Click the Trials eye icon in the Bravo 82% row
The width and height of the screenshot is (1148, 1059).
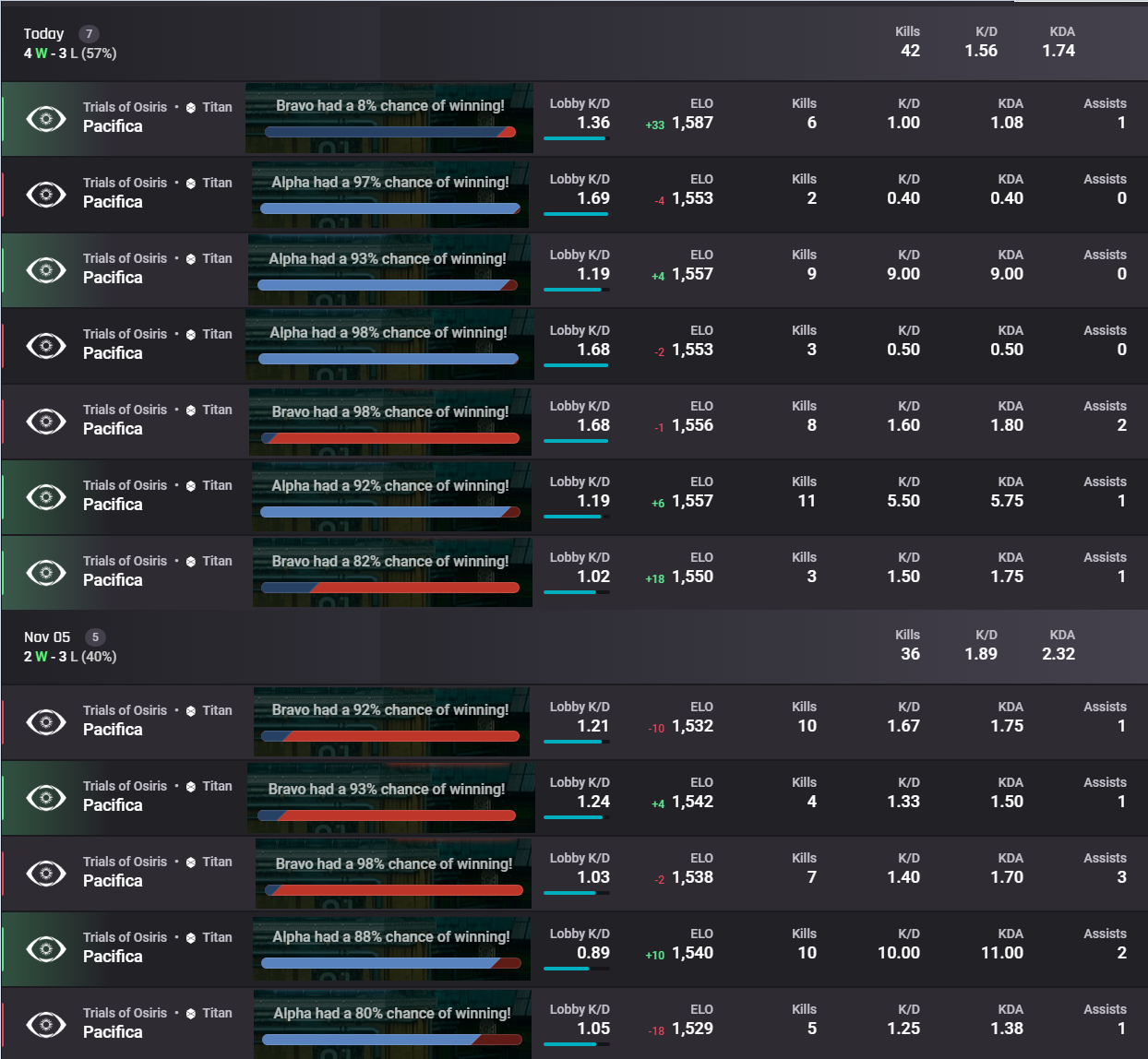[x=46, y=572]
